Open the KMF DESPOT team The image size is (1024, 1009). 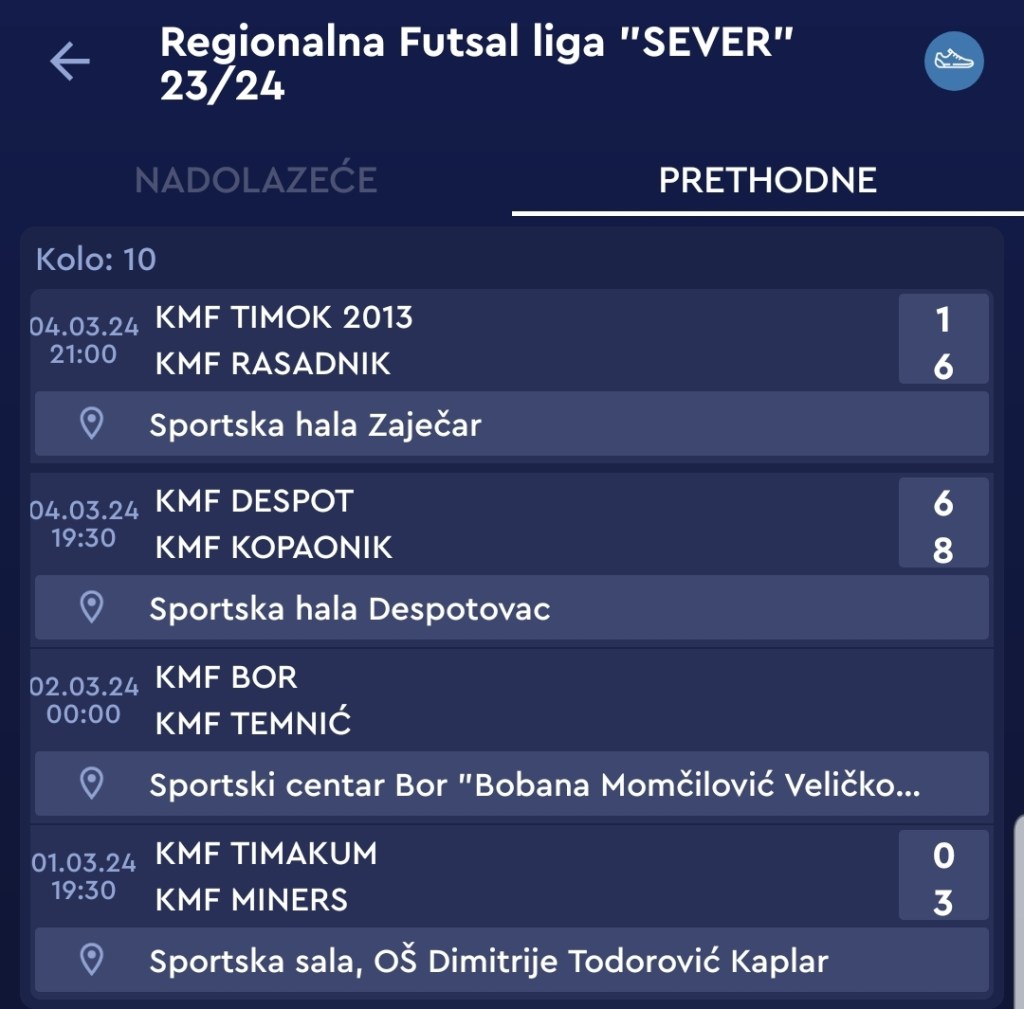tap(254, 500)
